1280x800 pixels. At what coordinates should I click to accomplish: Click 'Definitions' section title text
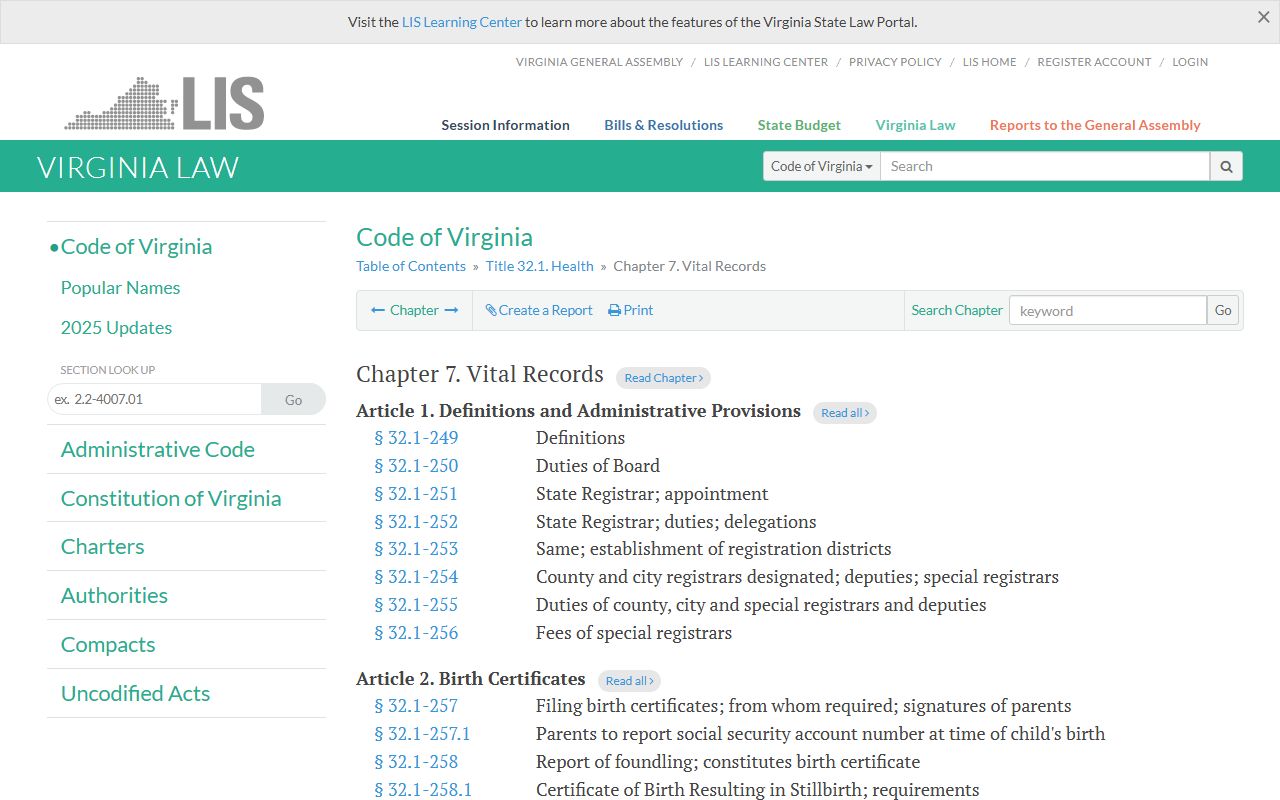click(580, 438)
